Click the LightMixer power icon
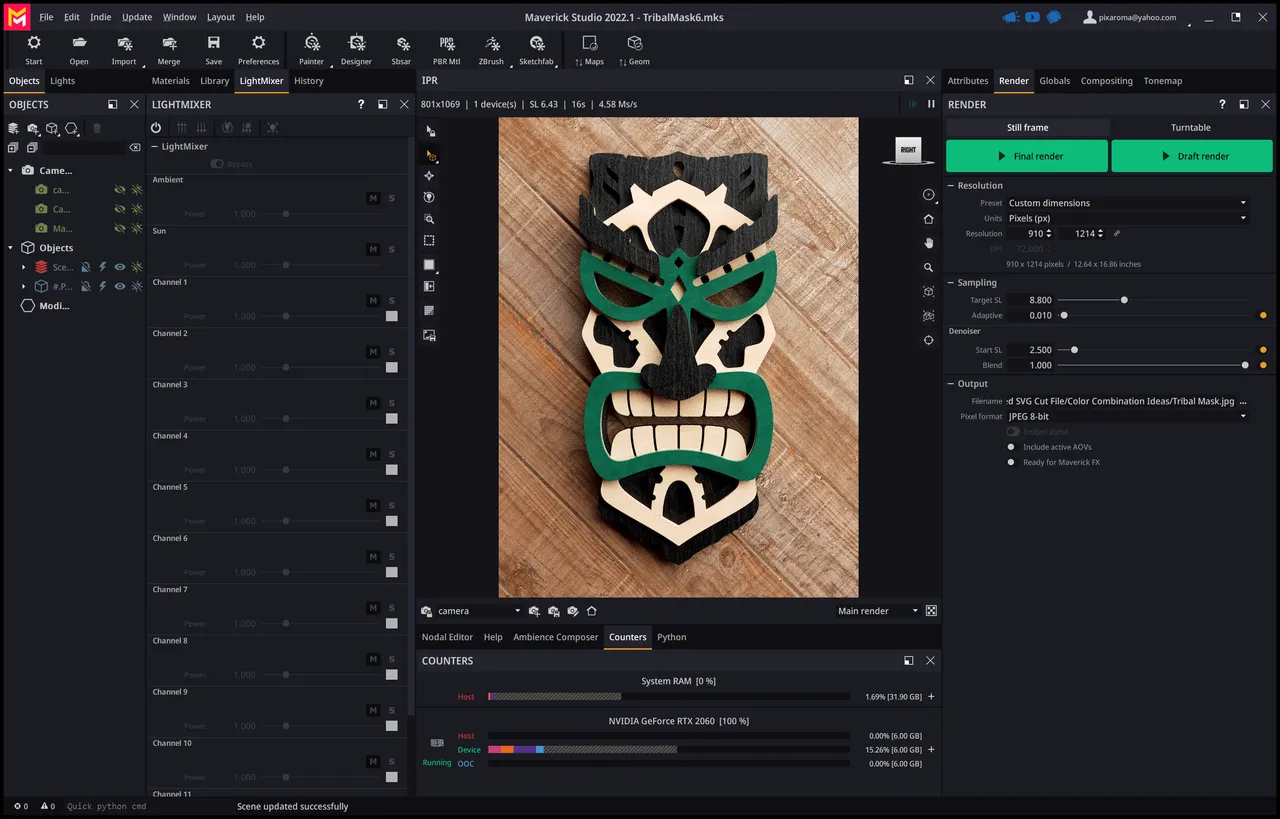The image size is (1280, 819). click(x=156, y=128)
